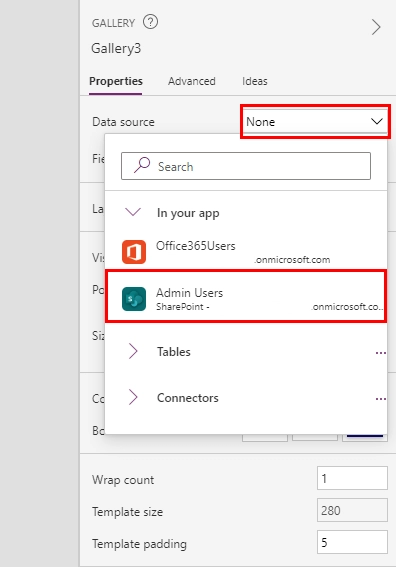Screen dimensions: 396x567
Task: Switch to the Ideas tab
Action: pos(255,81)
